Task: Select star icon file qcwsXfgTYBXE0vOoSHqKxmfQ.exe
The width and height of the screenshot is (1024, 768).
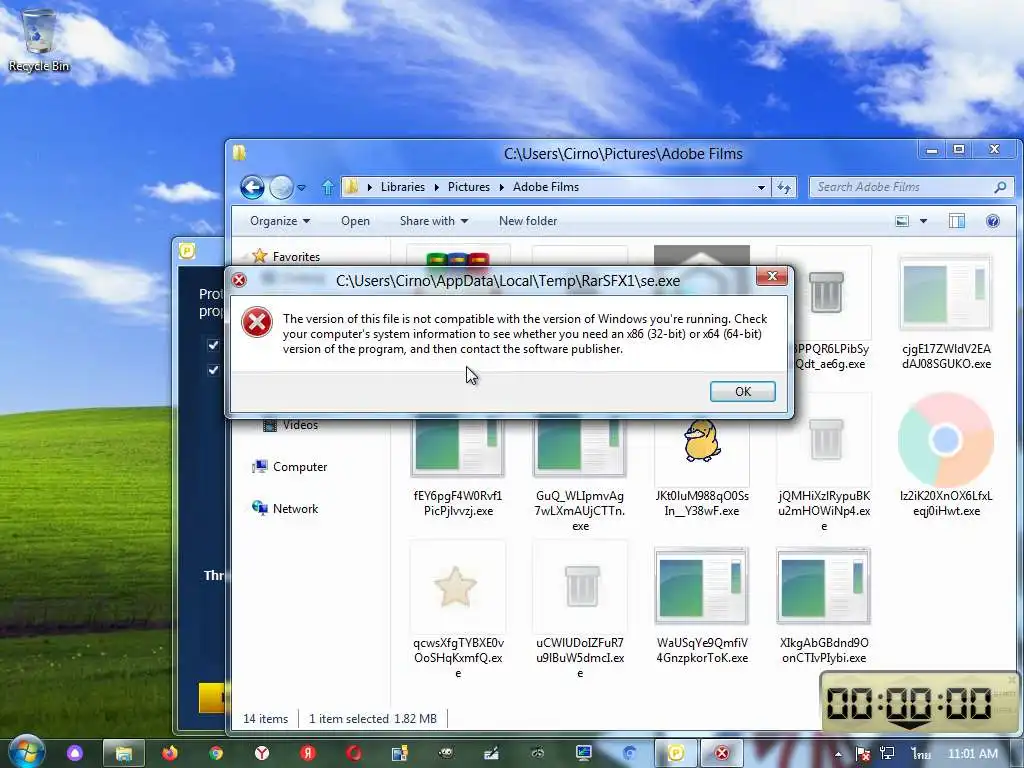Action: tap(458, 611)
